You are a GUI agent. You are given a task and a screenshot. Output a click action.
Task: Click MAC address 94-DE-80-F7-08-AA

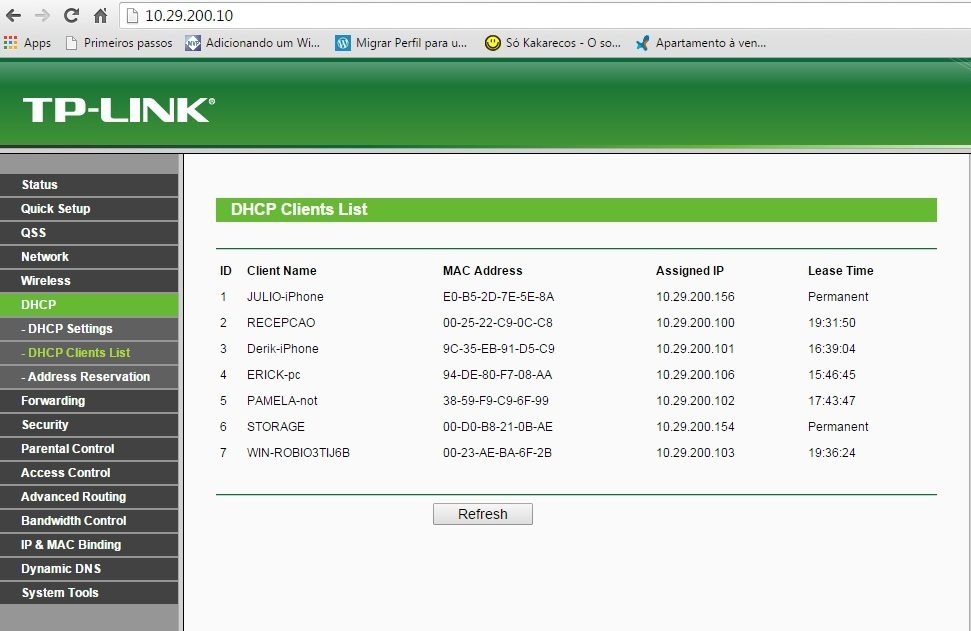497,375
